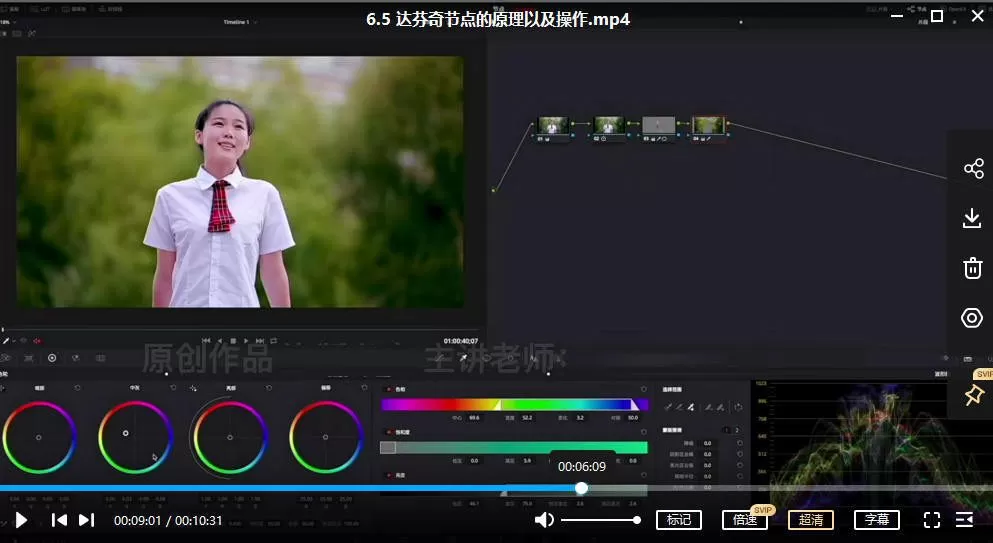Click the share icon in sidebar
Screen dimensions: 993x543
click(x=973, y=169)
